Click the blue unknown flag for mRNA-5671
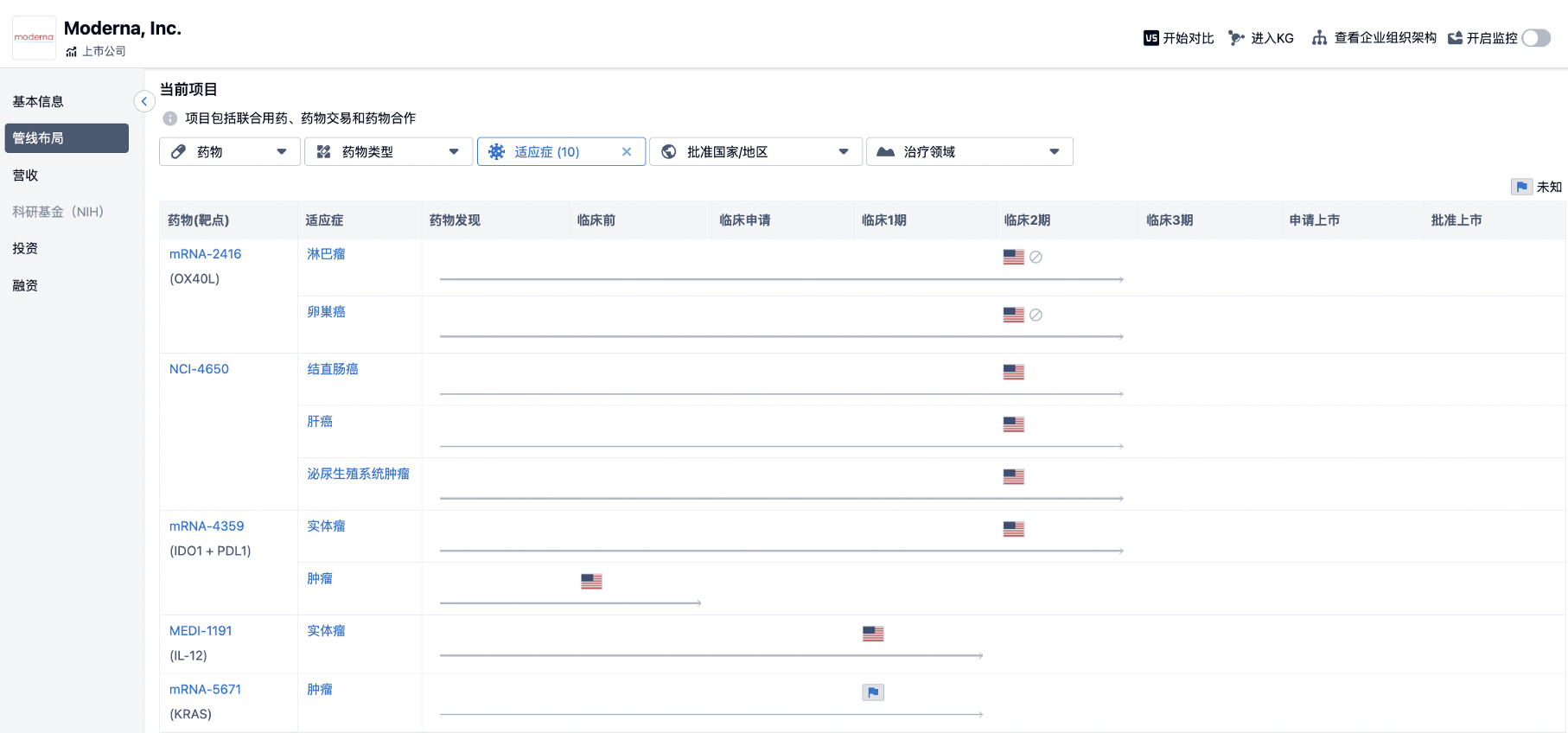1568x733 pixels. (873, 692)
